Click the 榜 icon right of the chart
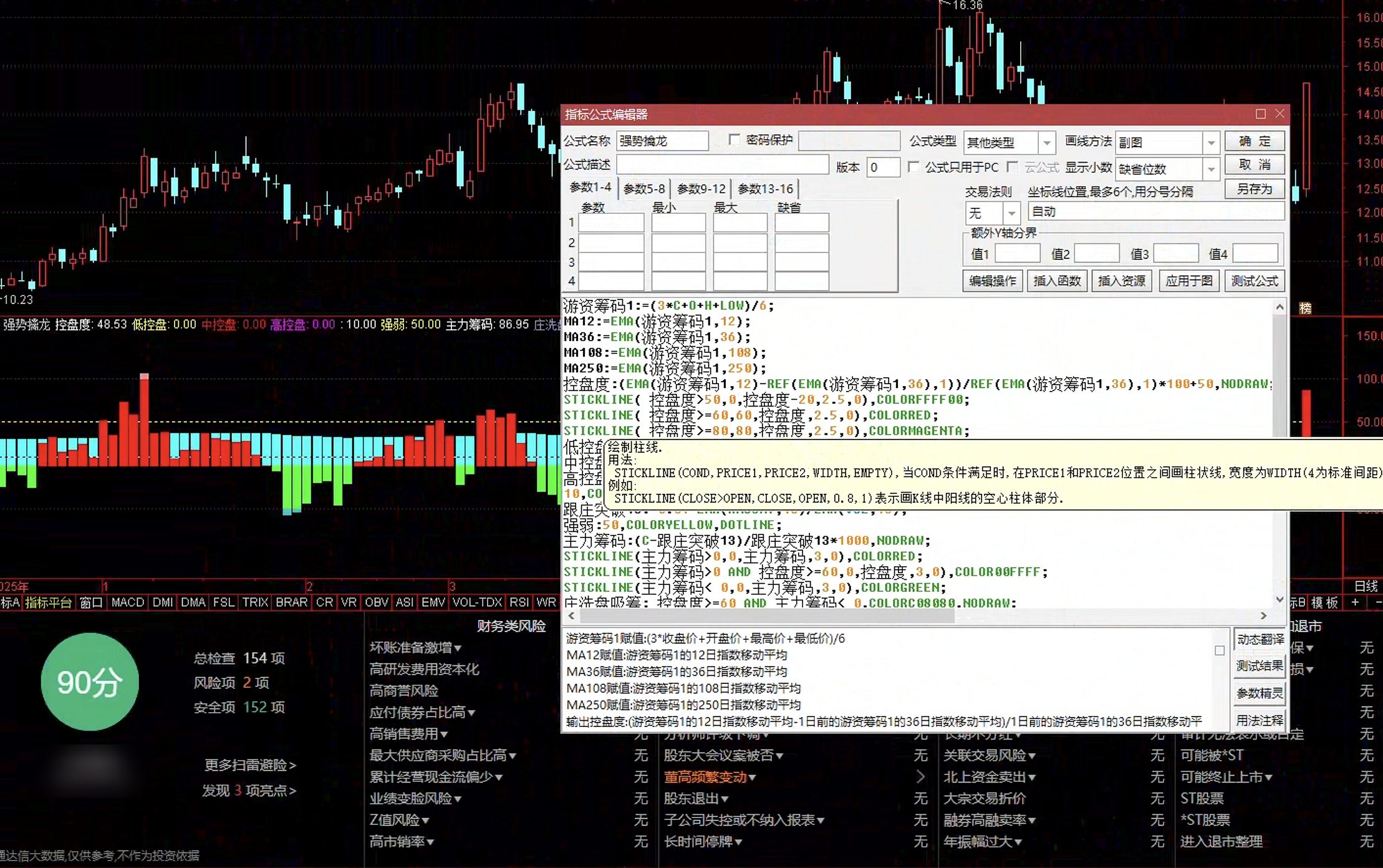 click(x=1305, y=308)
